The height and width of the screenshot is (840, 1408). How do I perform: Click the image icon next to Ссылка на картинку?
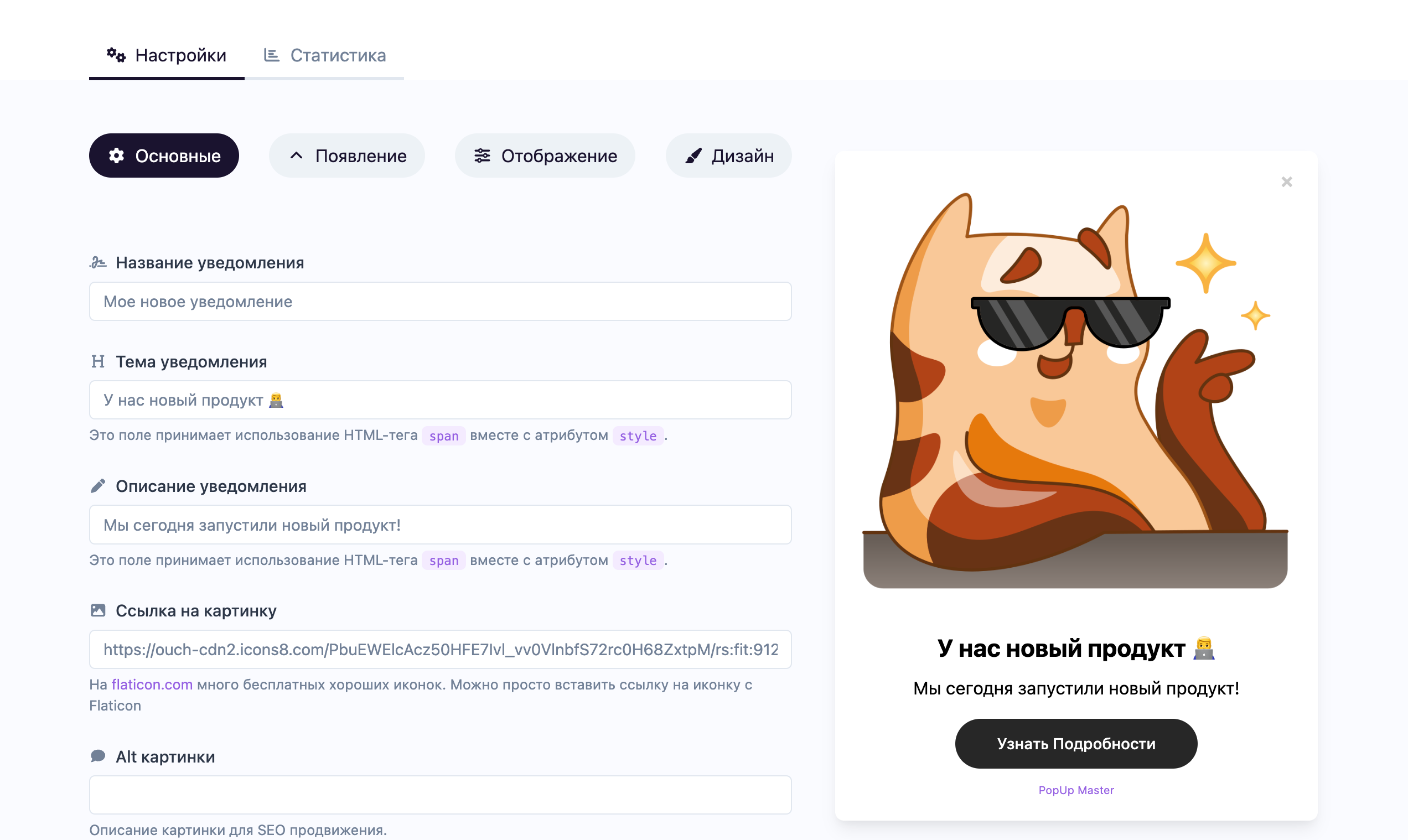click(x=98, y=610)
